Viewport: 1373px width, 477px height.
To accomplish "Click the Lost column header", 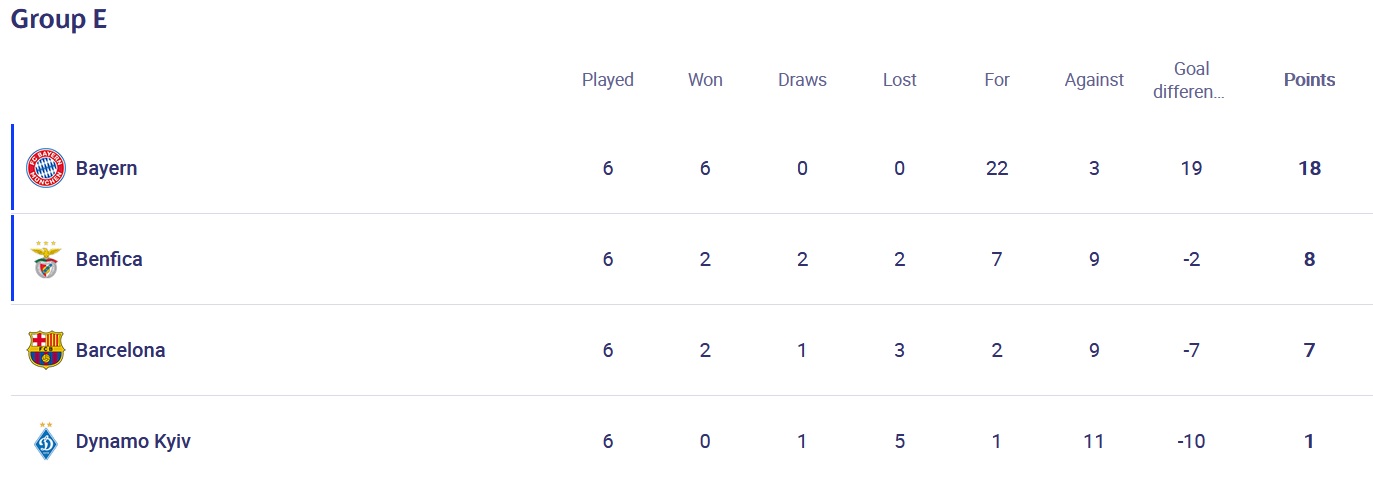I will [899, 80].
